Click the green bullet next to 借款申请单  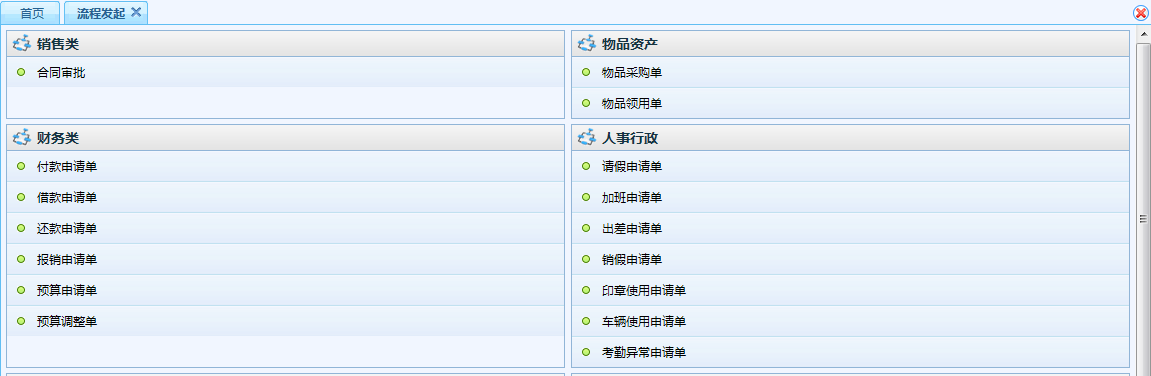(x=21, y=197)
